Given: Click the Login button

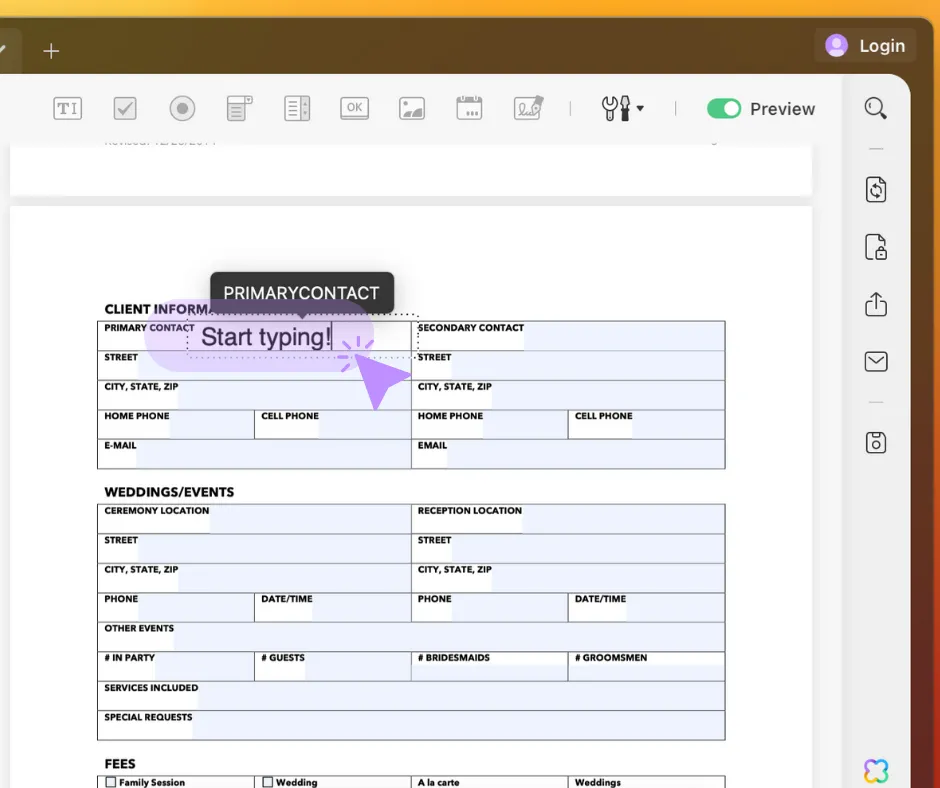Looking at the screenshot, I should (866, 45).
